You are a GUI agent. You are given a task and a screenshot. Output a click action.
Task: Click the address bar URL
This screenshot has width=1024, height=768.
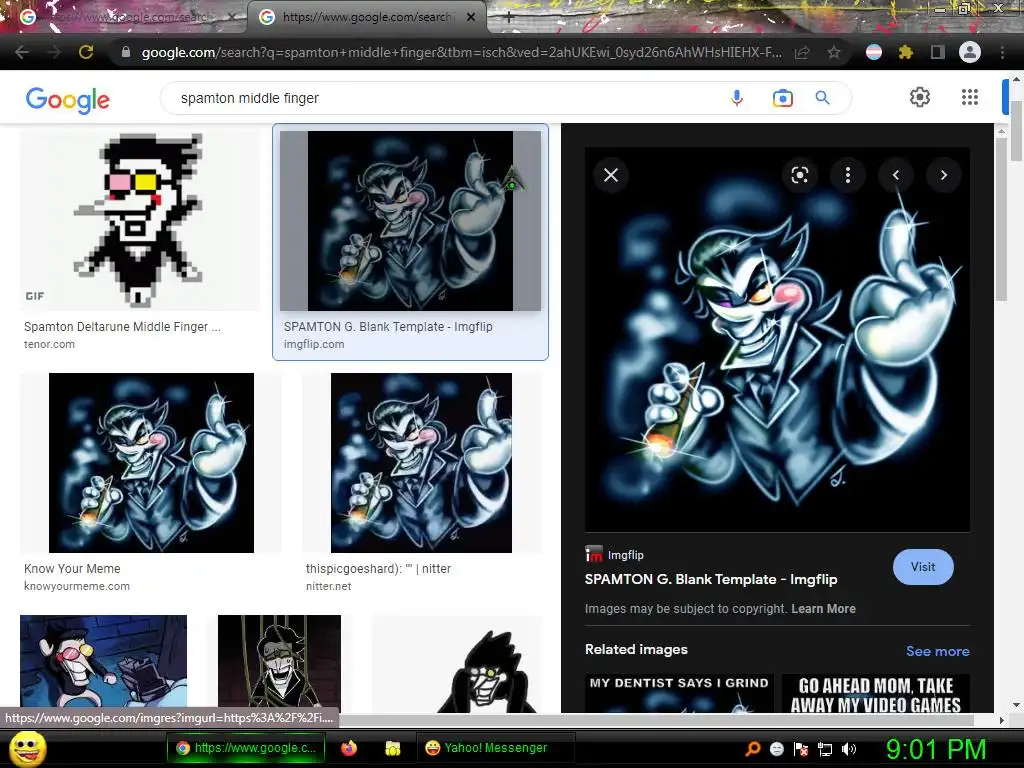tap(461, 52)
